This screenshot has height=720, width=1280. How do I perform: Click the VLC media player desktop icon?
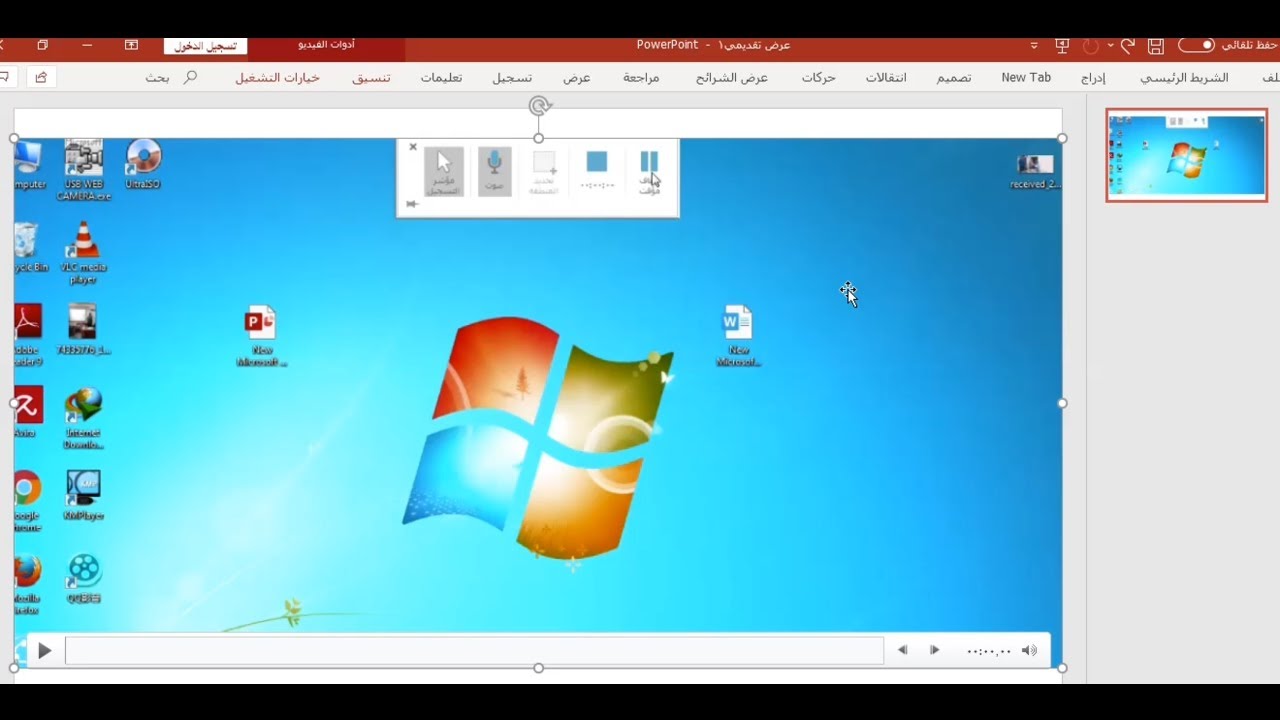(83, 254)
